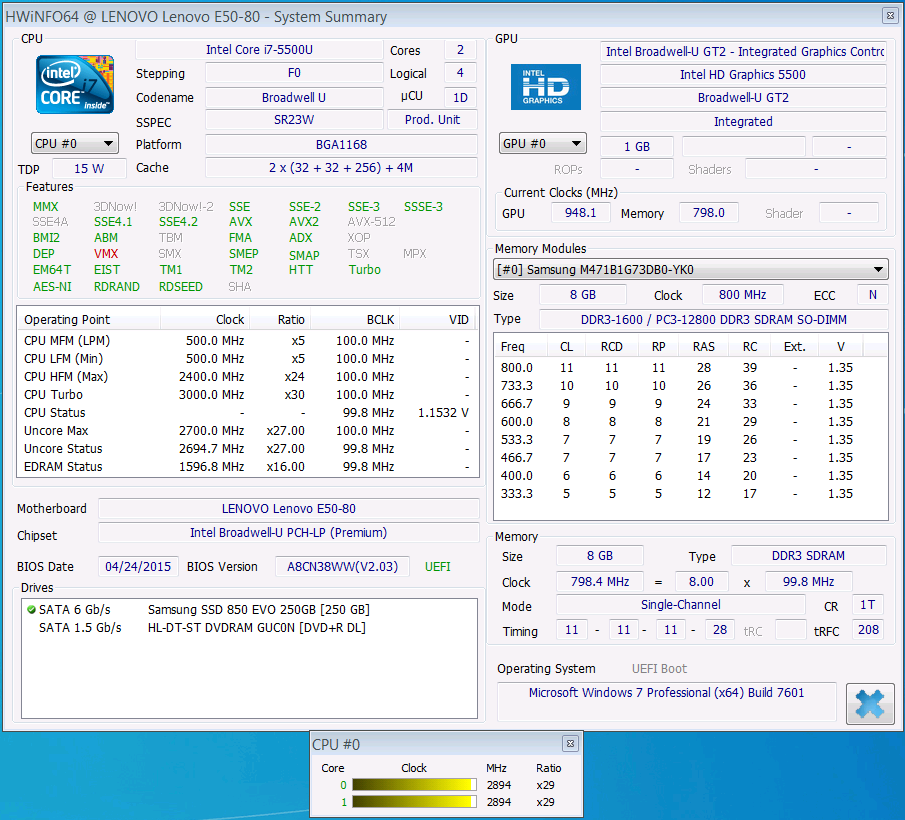This screenshot has width=905, height=820.
Task: Click the Freq column header in memory timings
Action: [x=521, y=346]
